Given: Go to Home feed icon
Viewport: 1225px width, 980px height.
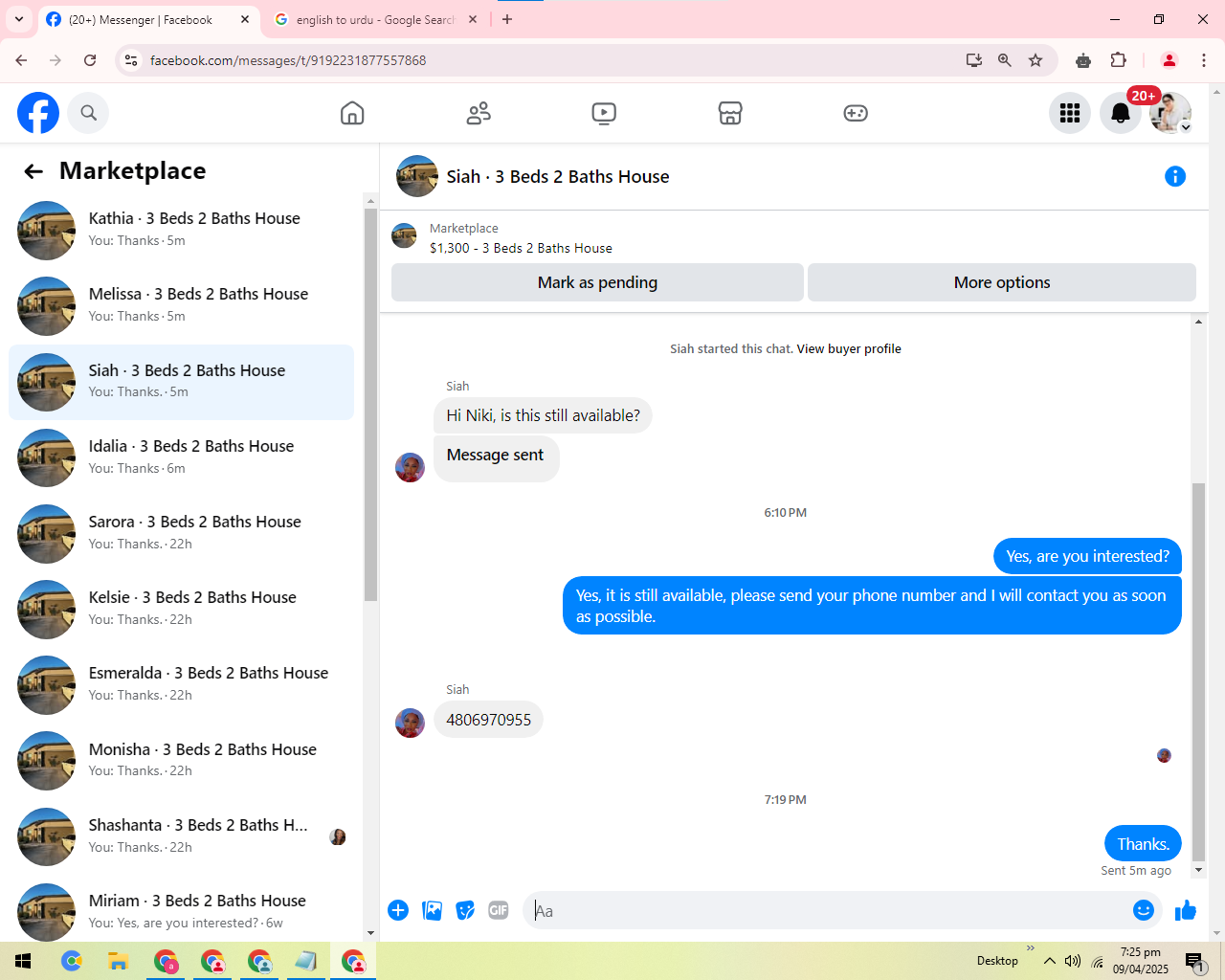Looking at the screenshot, I should pyautogui.click(x=352, y=113).
